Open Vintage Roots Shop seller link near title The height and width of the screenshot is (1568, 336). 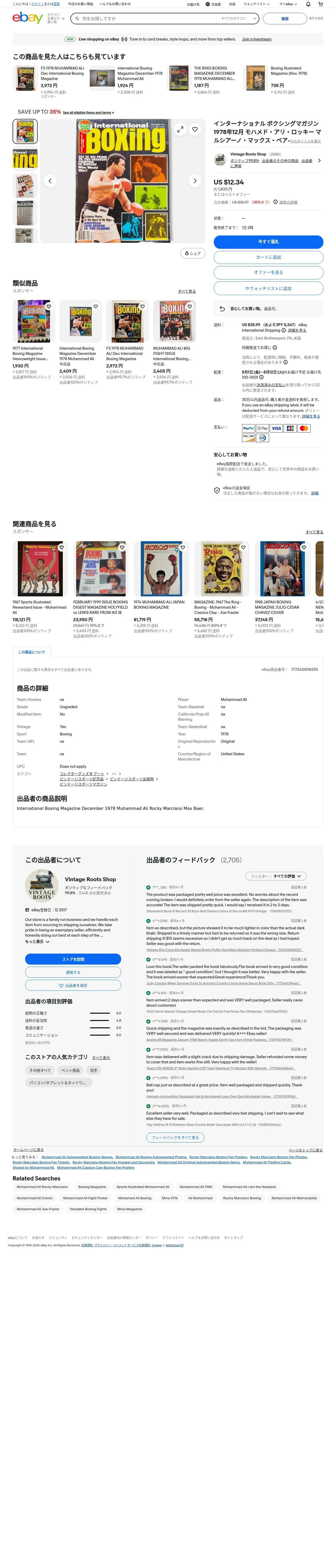click(248, 154)
